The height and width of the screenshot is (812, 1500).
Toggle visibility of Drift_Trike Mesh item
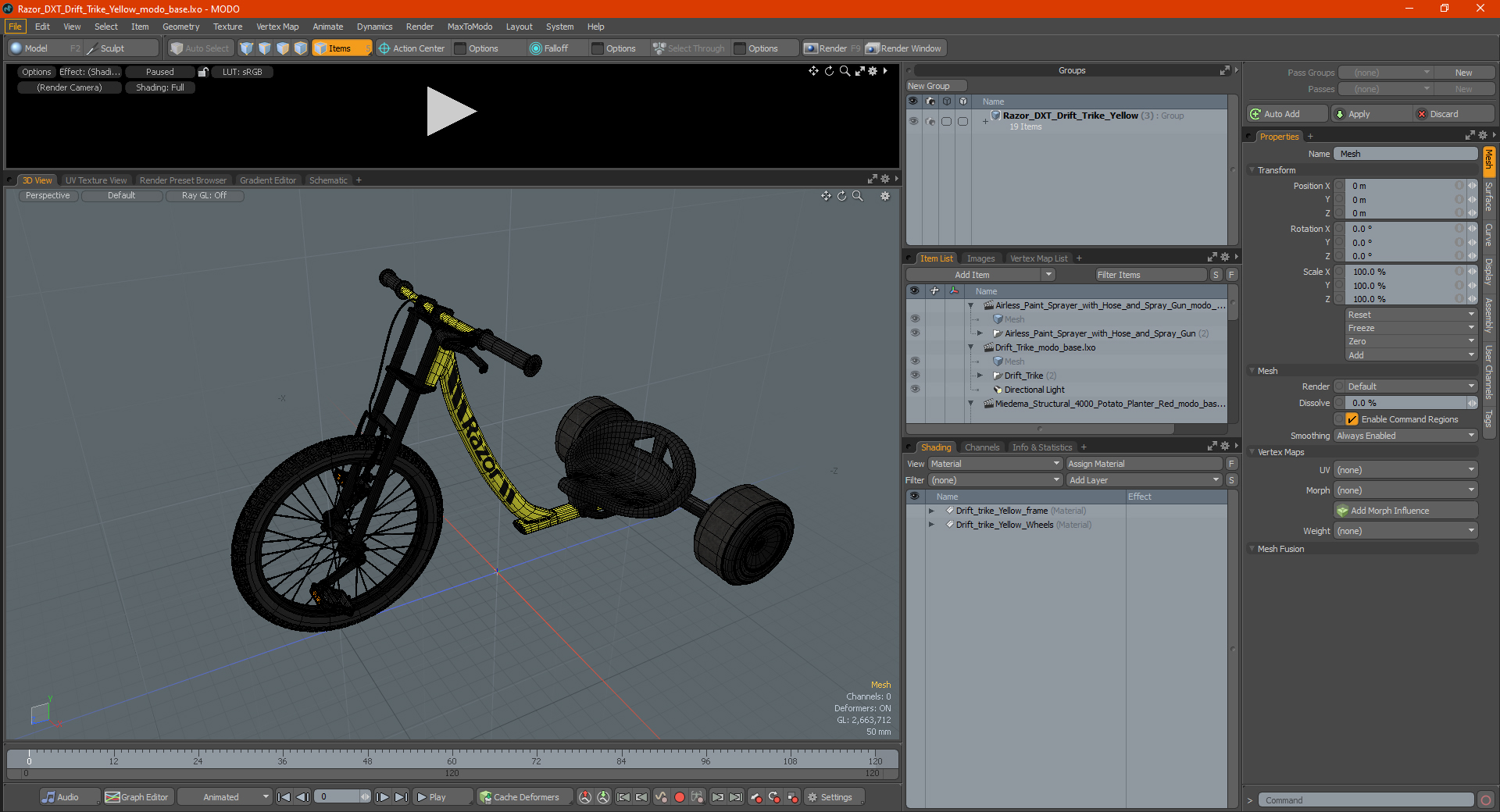coord(915,361)
